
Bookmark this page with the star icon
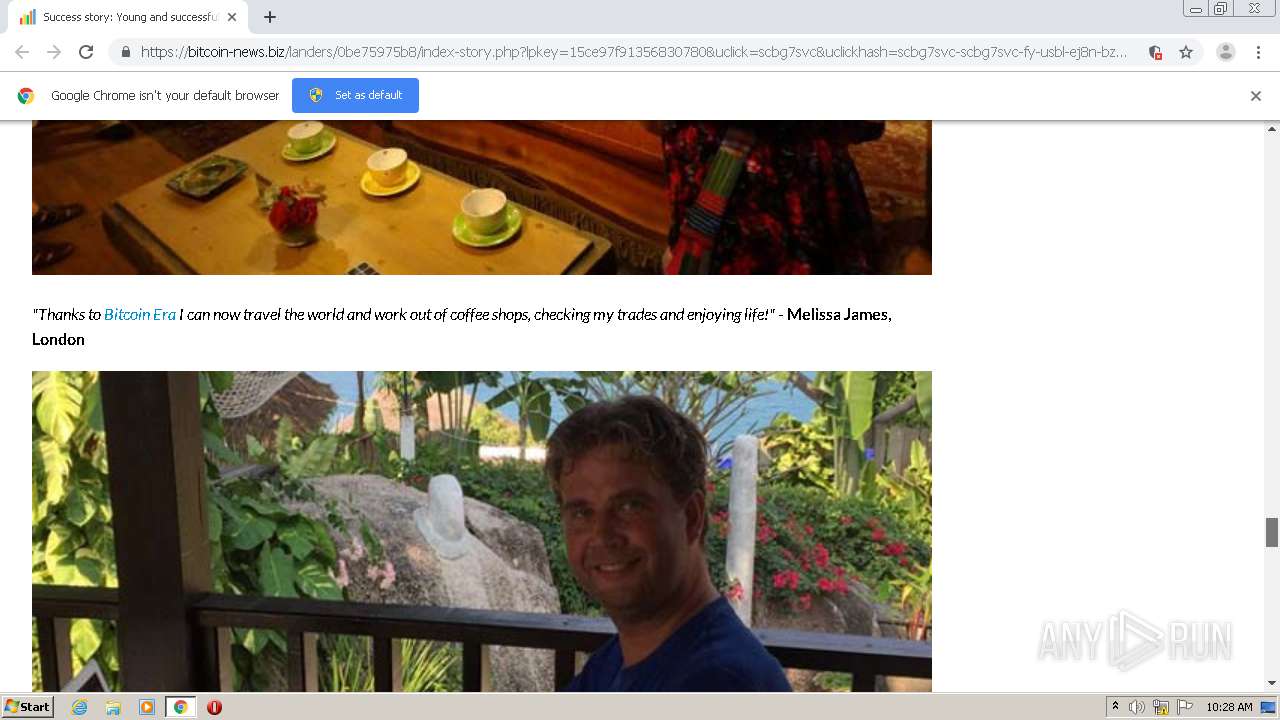(x=1186, y=52)
